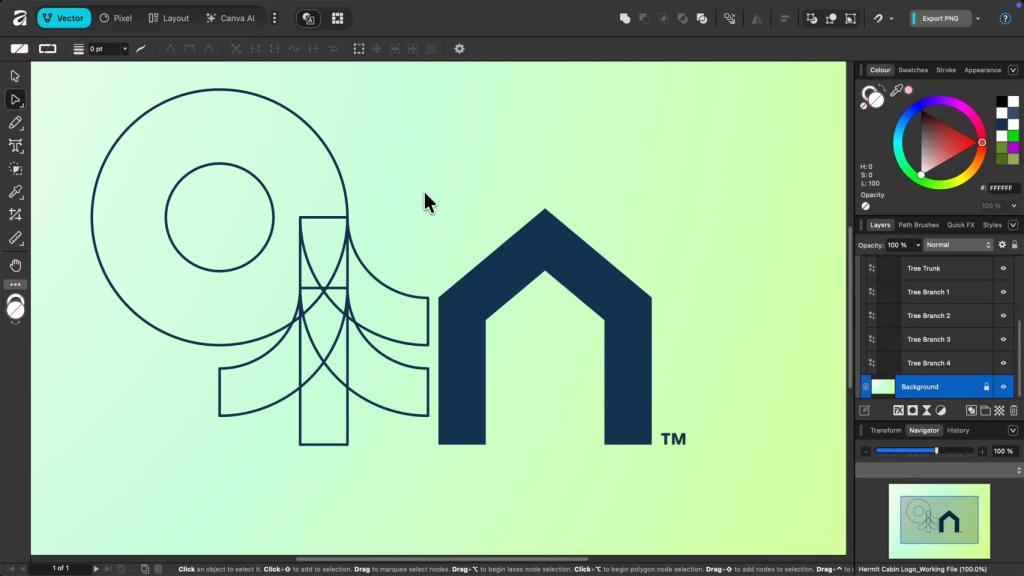Open Help via the question mark button

click(x=1005, y=17)
